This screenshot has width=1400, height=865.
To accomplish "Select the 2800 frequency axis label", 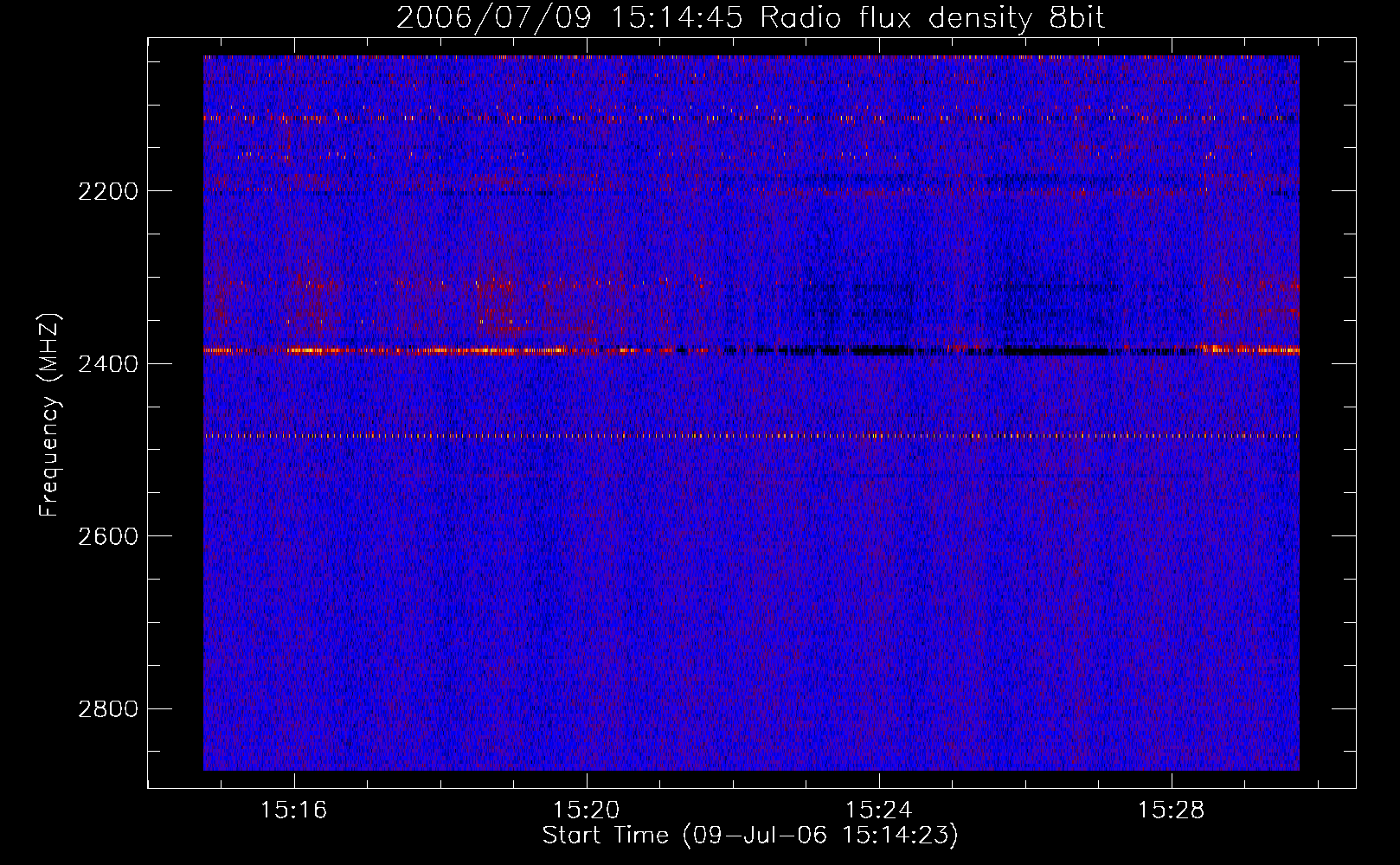I will 108,709.
